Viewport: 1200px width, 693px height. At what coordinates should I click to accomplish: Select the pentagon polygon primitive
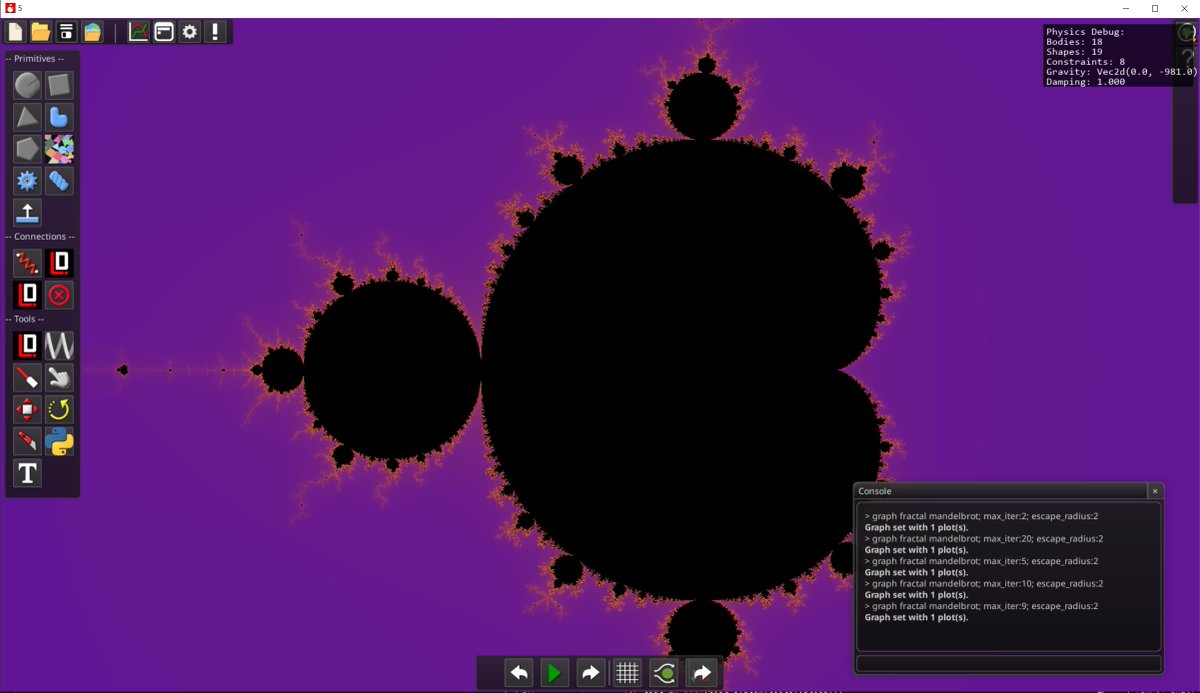point(27,149)
